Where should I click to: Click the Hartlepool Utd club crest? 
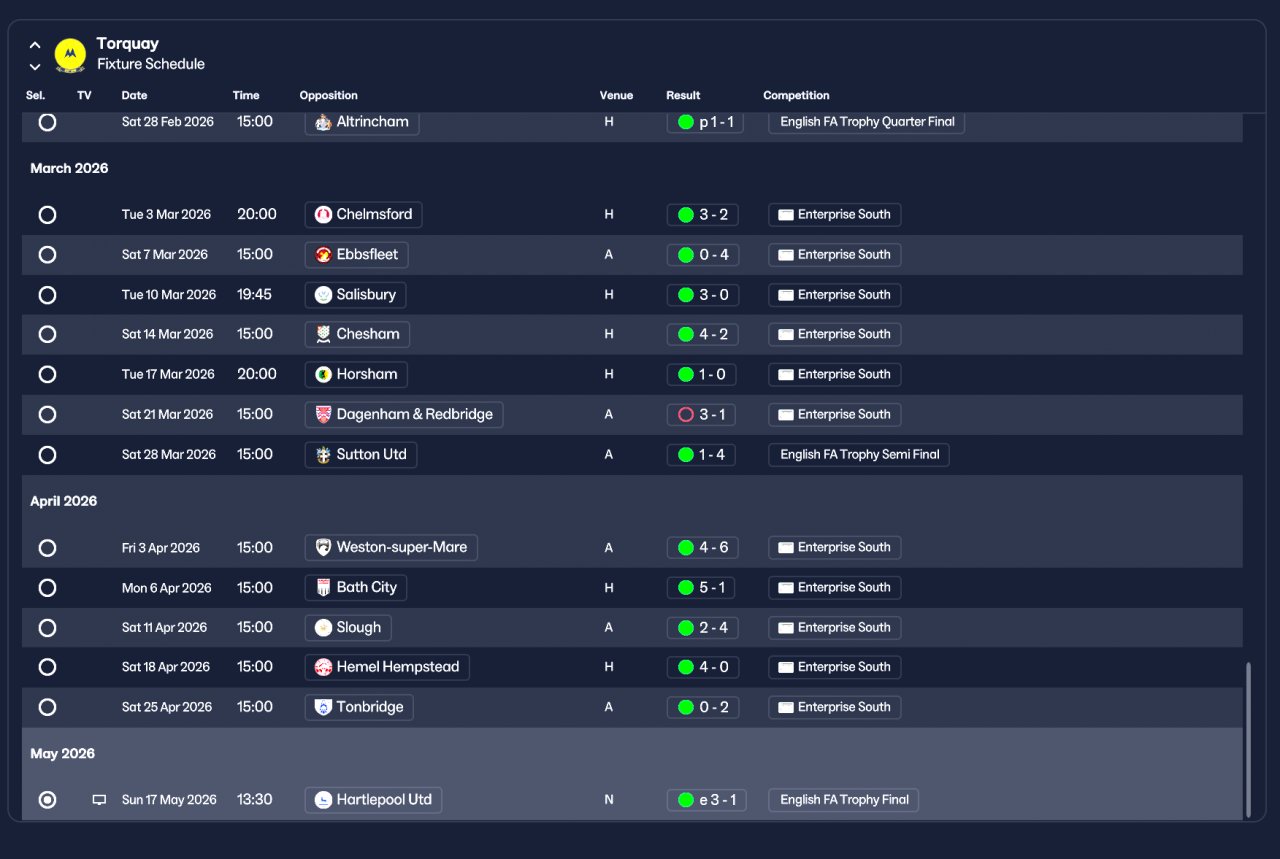[x=323, y=800]
